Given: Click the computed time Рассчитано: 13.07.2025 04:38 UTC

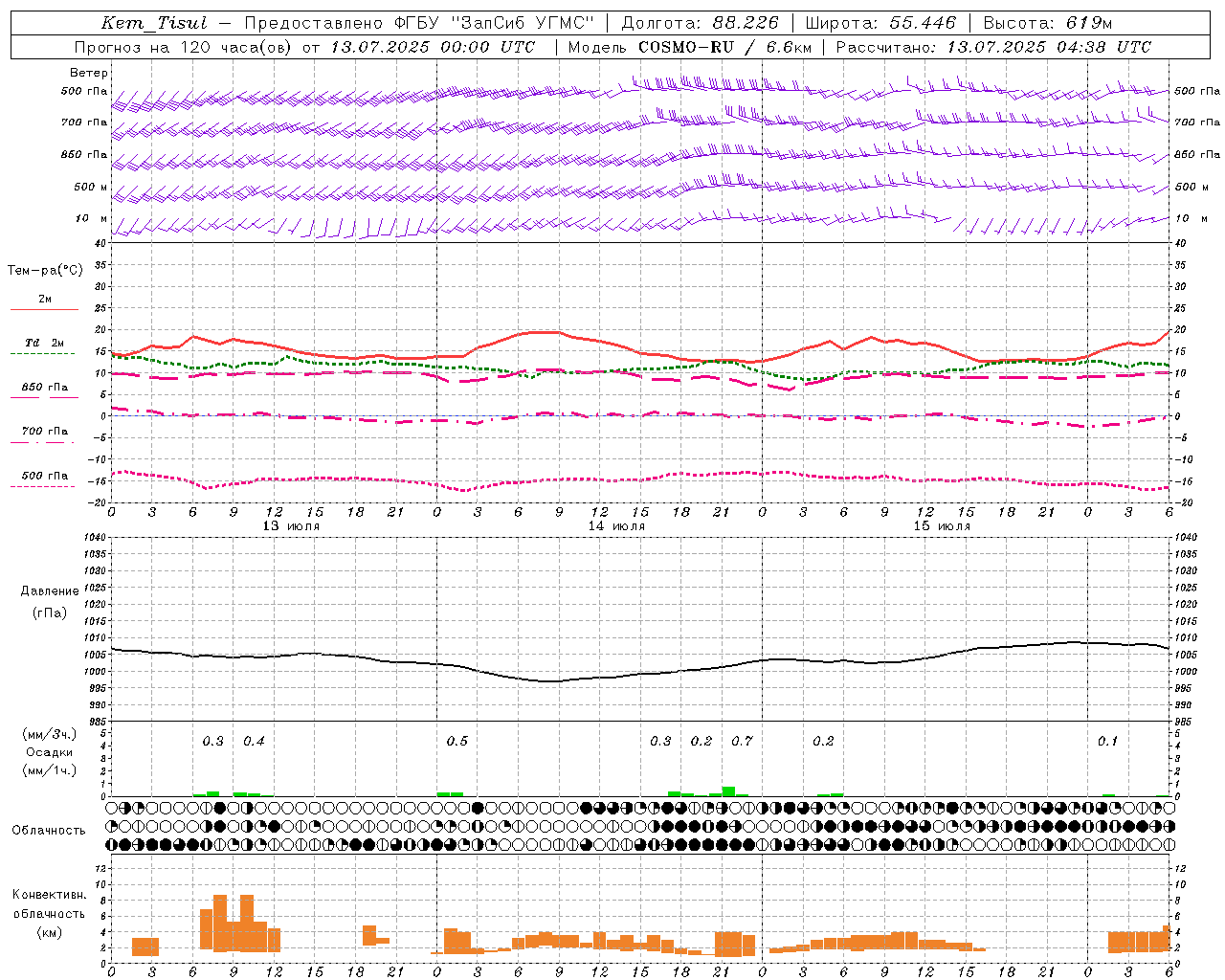Looking at the screenshot, I should pyautogui.click(x=993, y=47).
